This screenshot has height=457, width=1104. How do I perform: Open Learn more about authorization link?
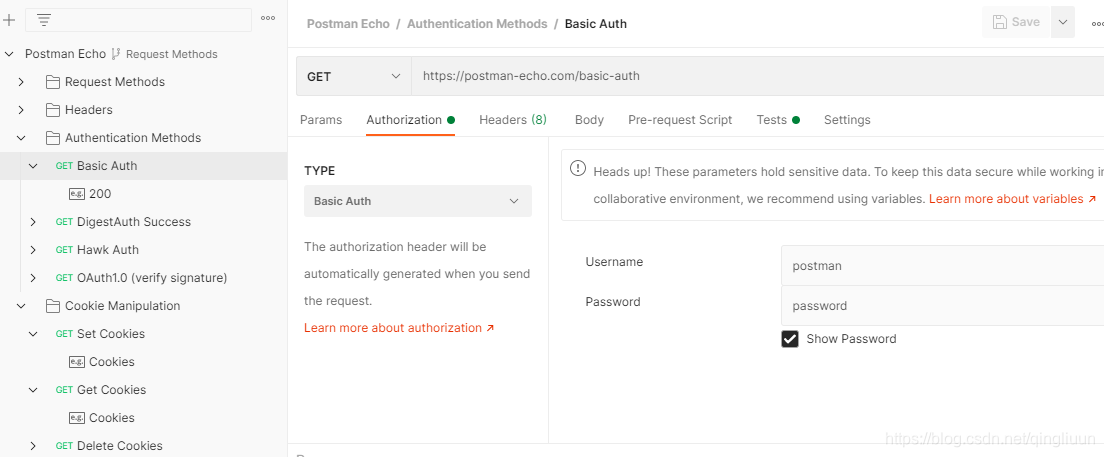[x=399, y=327]
